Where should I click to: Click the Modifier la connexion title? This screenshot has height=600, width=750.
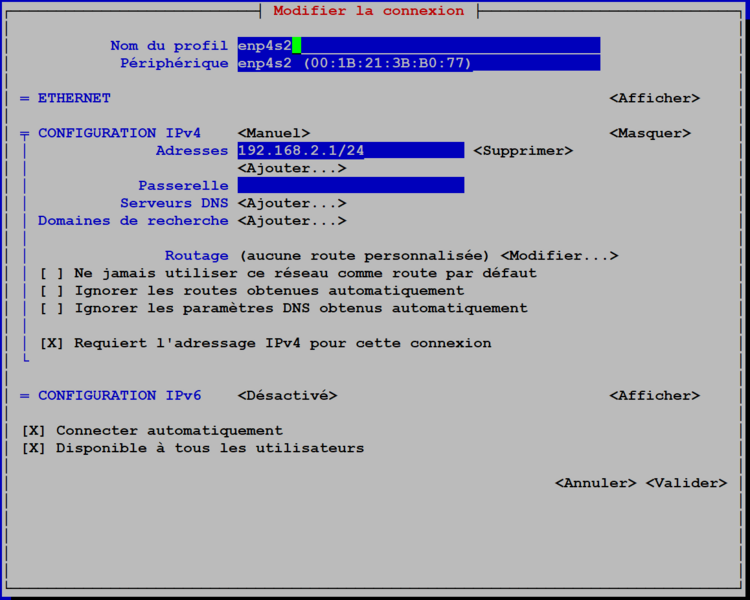(x=369, y=11)
